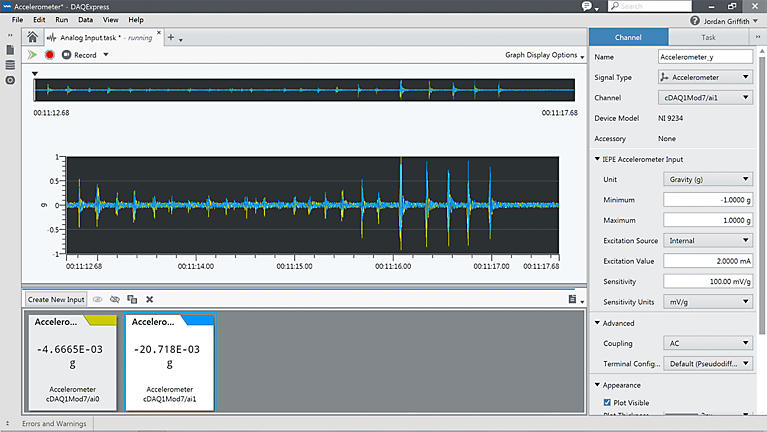The height and width of the screenshot is (432, 767).
Task: Click the red Stop button
Action: coord(49,55)
